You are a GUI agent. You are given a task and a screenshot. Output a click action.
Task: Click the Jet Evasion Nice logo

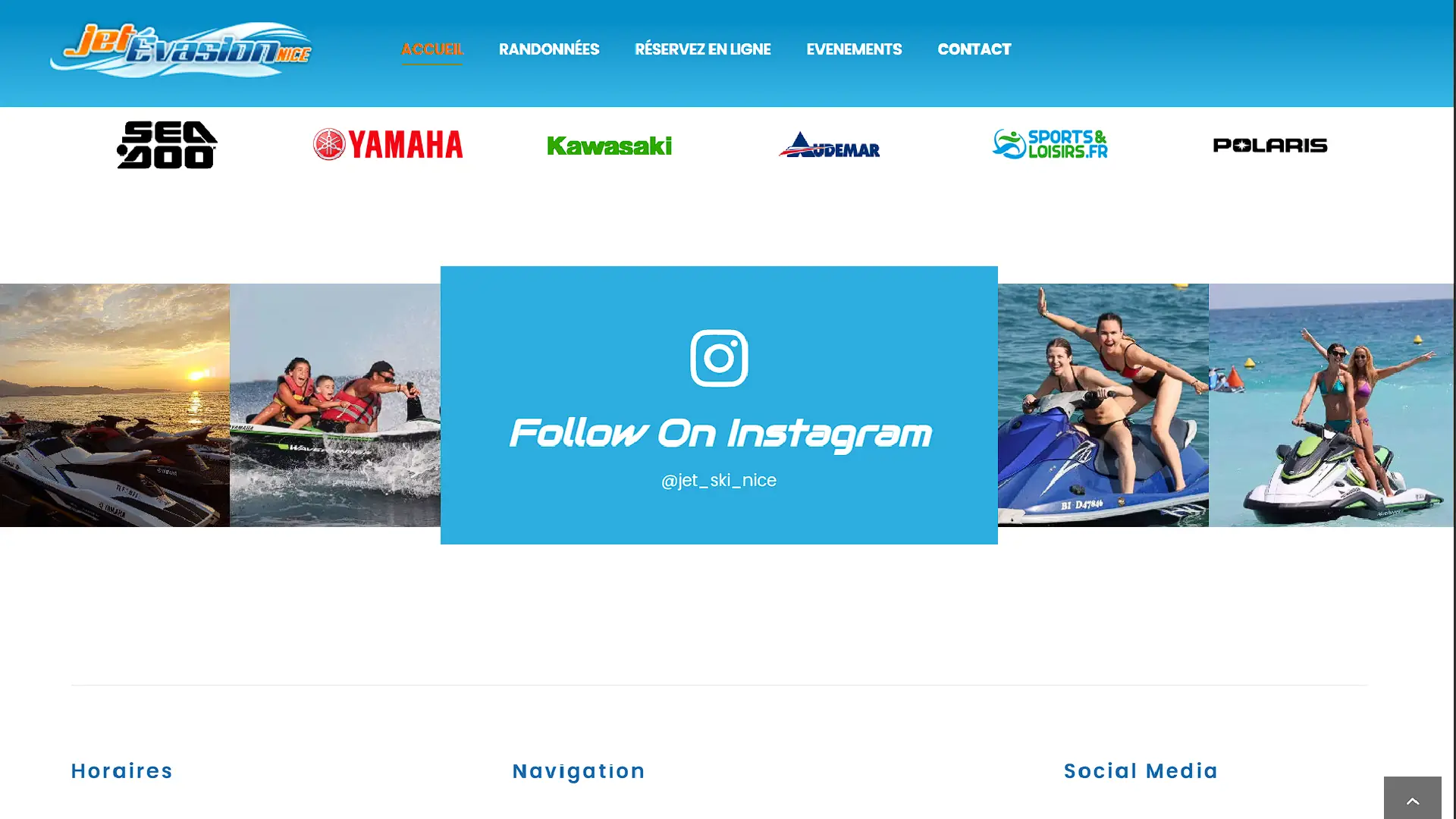click(181, 49)
